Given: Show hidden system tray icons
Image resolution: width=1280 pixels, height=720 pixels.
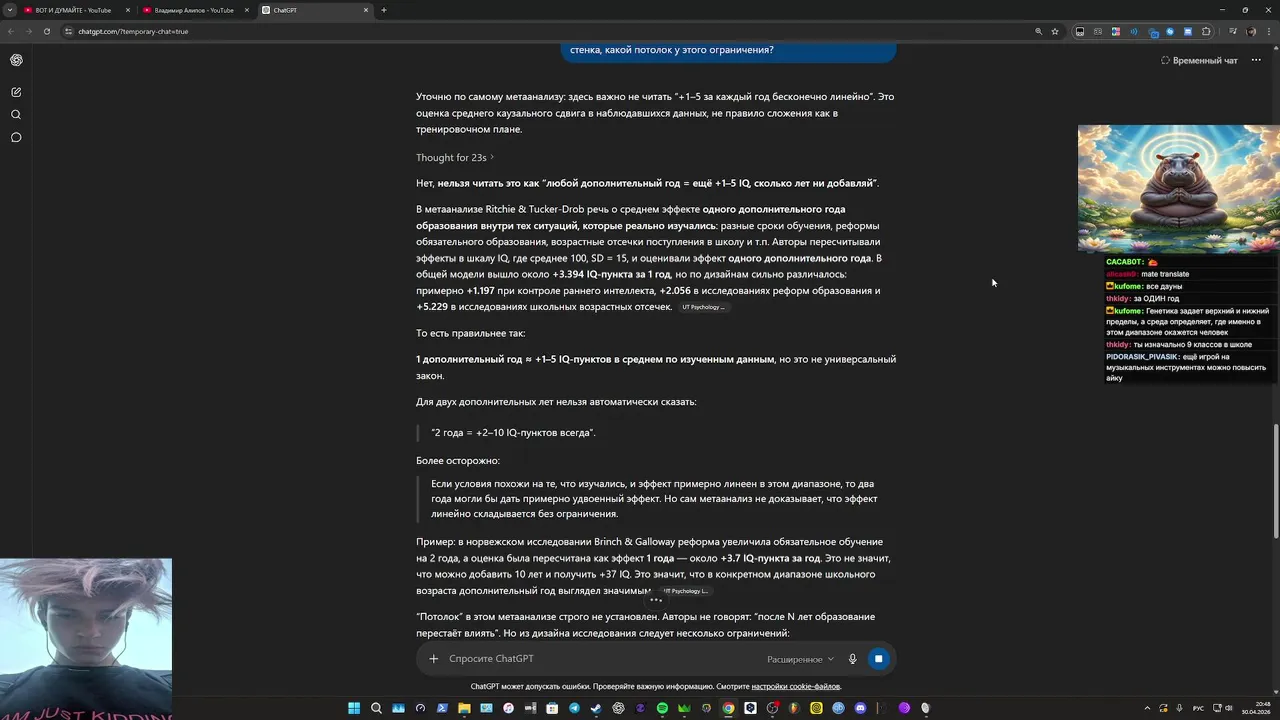Looking at the screenshot, I should pos(1148,708).
